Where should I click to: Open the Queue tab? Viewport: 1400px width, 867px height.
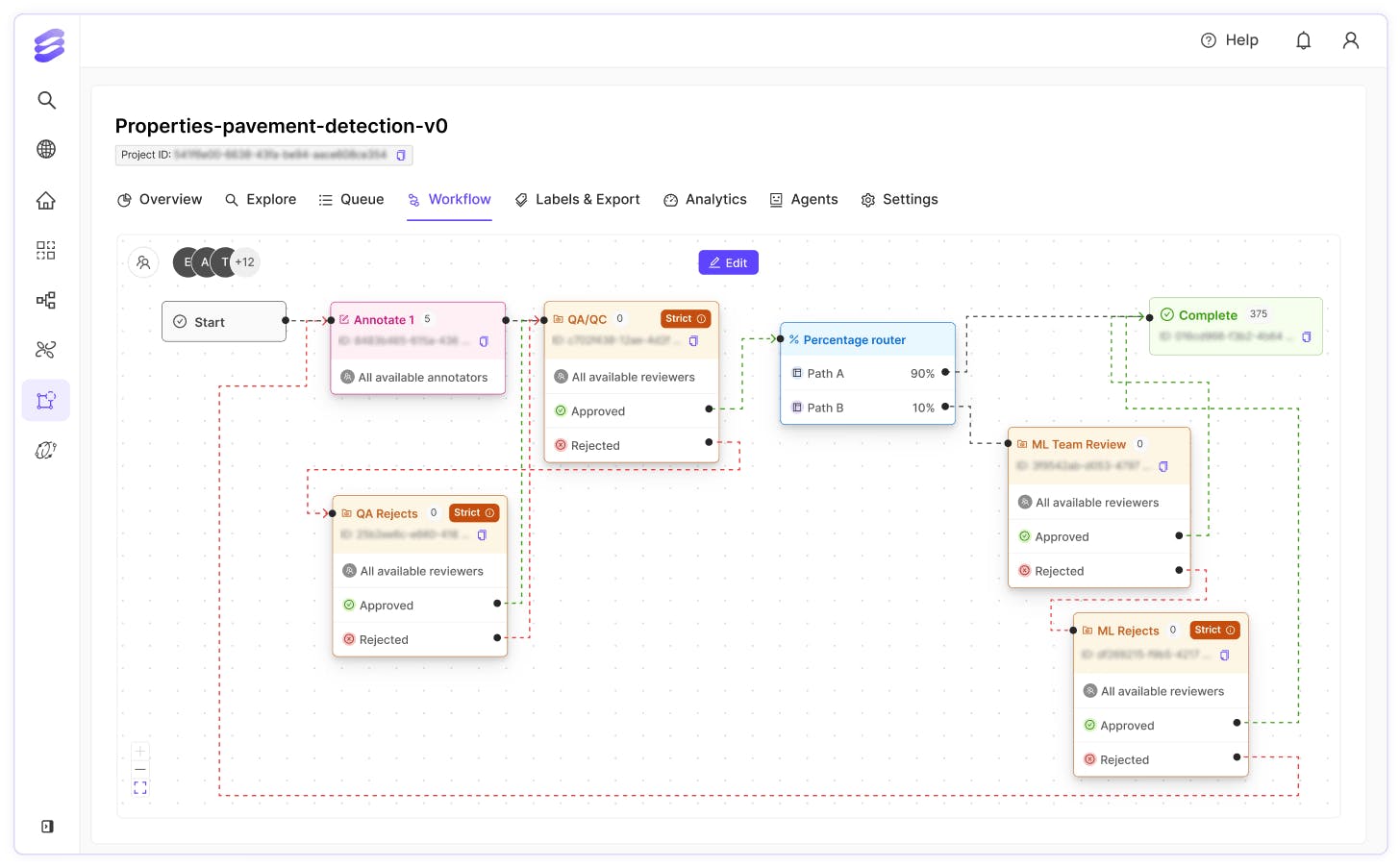point(351,200)
